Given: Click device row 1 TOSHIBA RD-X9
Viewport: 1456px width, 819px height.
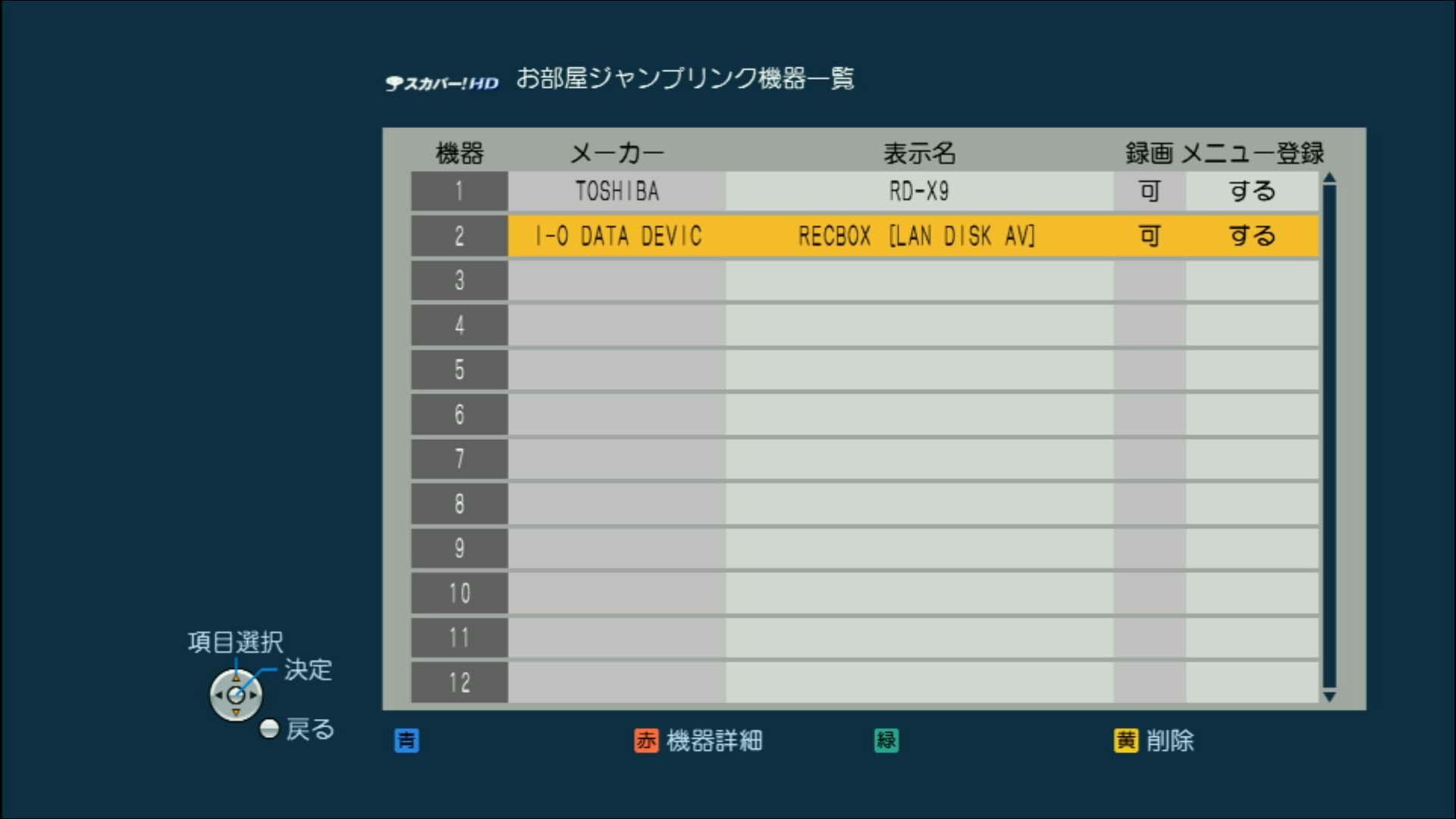Looking at the screenshot, I should click(860, 192).
